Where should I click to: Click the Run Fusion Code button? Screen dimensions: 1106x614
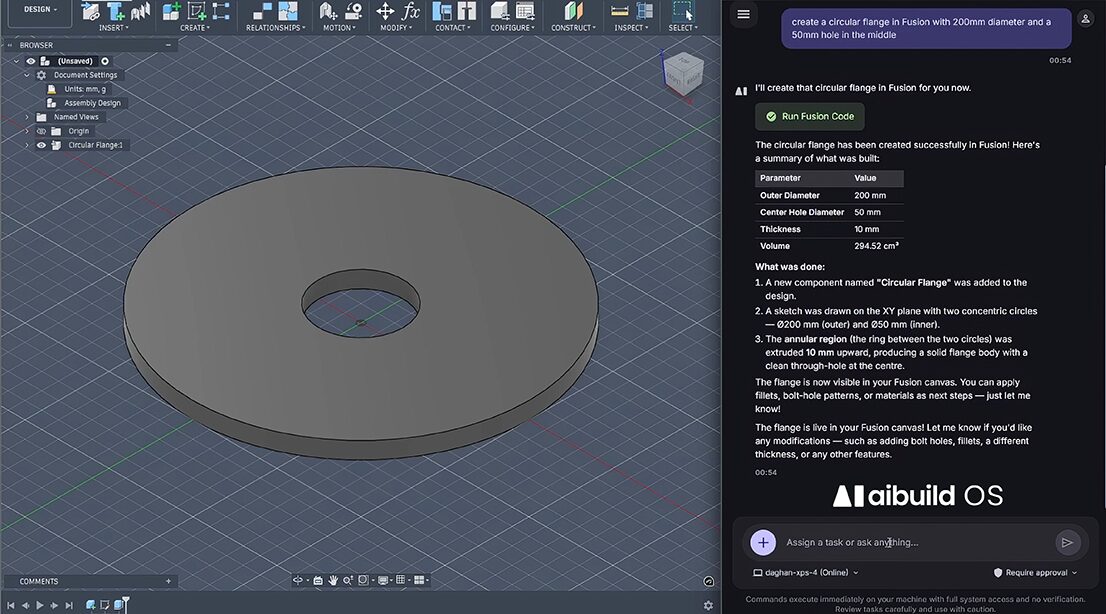pyautogui.click(x=810, y=116)
